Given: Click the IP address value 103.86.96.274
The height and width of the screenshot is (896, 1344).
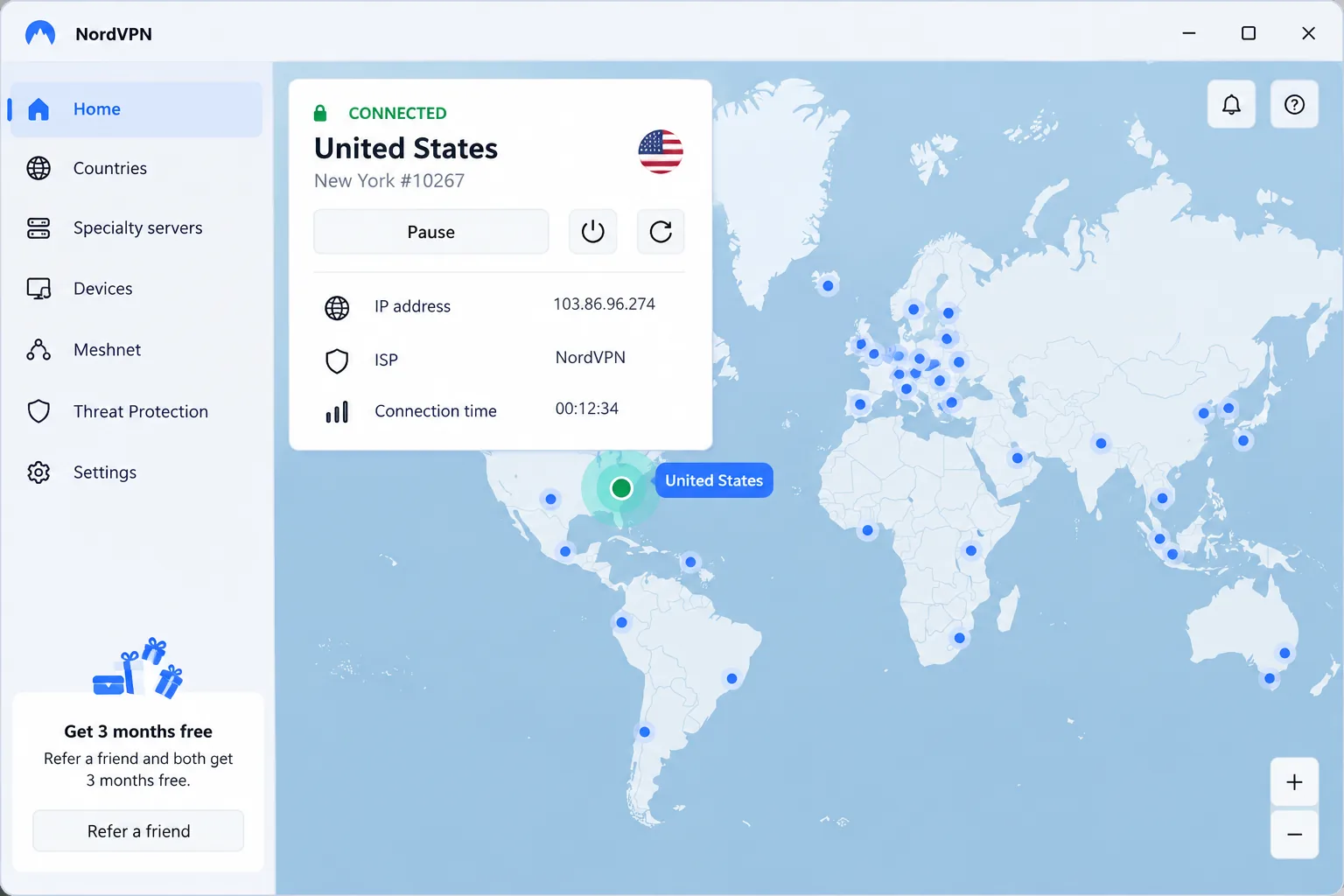Looking at the screenshot, I should tap(604, 304).
